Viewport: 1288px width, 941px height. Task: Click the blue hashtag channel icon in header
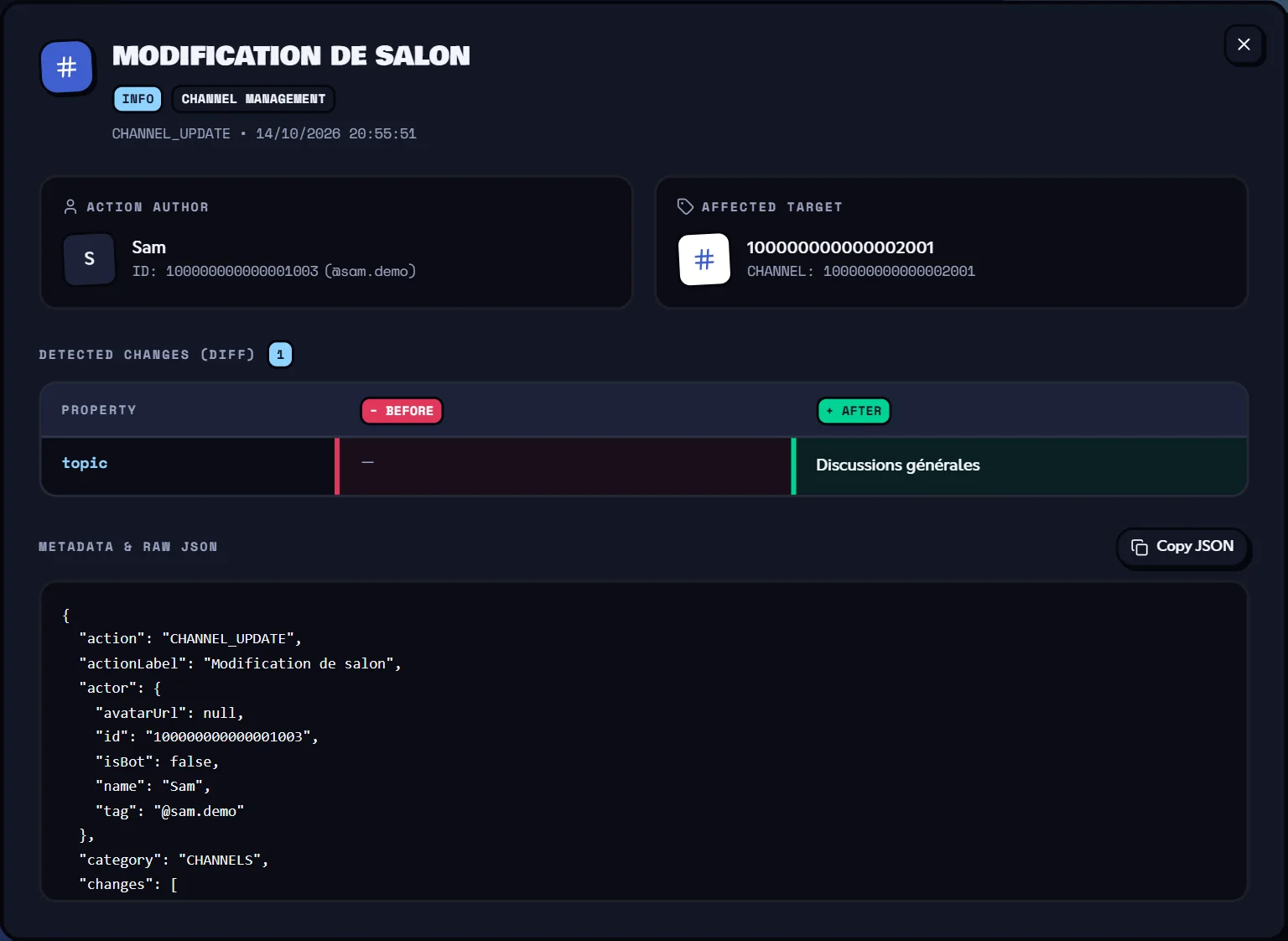66,66
